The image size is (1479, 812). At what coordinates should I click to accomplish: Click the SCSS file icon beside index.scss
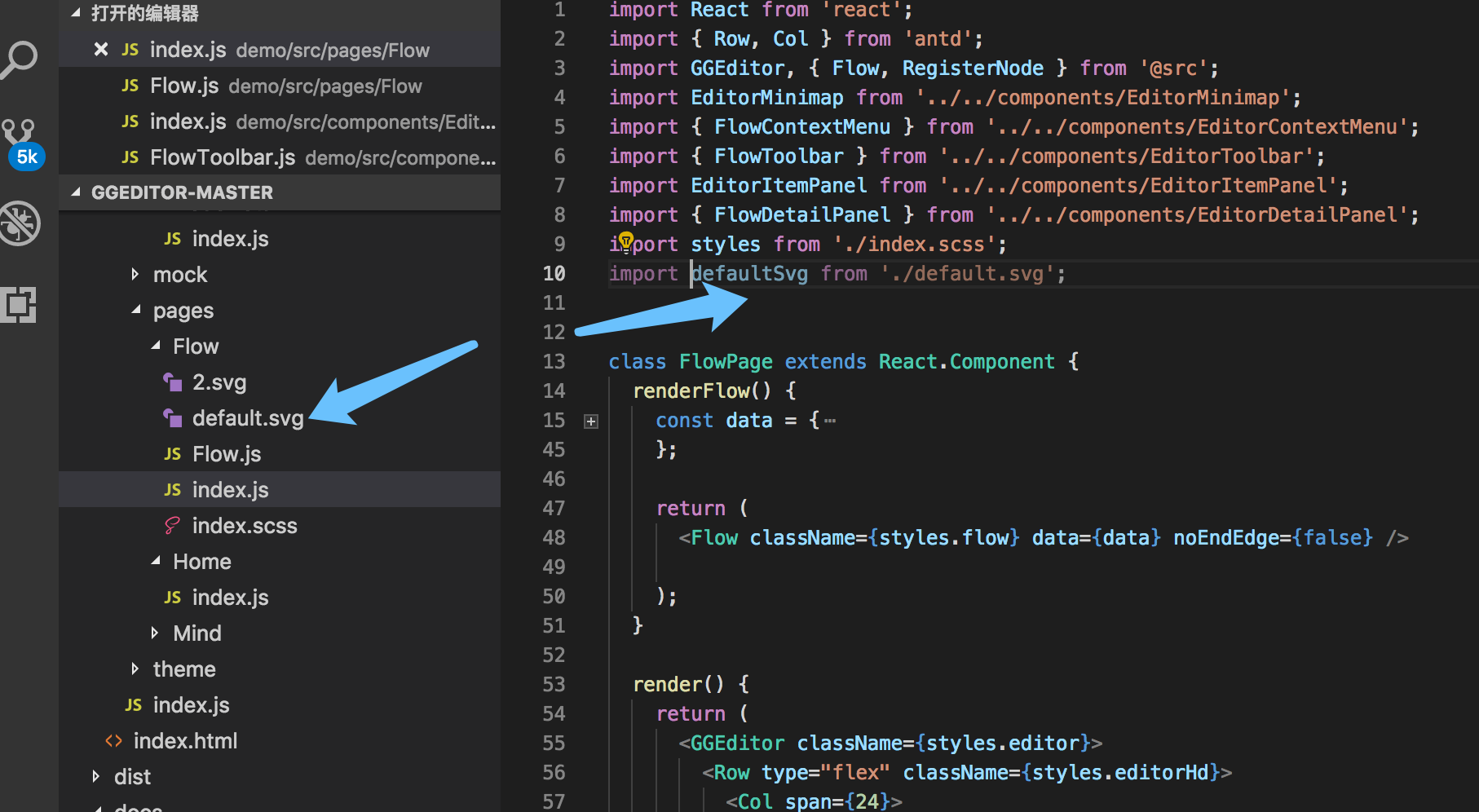click(172, 525)
